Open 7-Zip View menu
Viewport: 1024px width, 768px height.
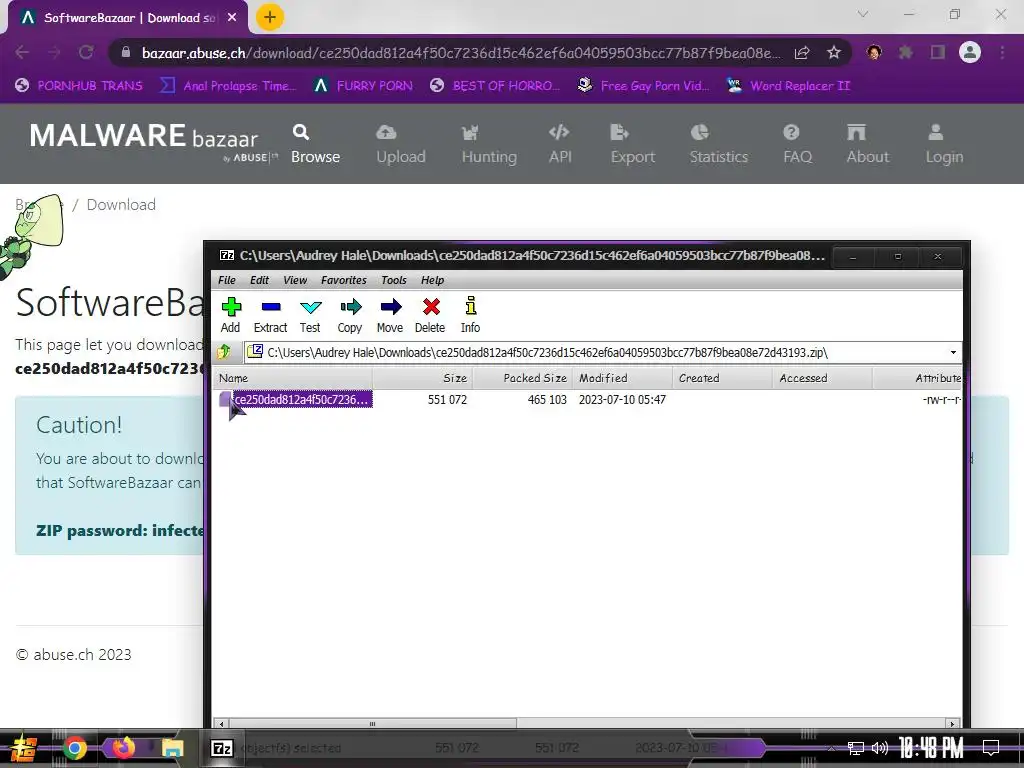pyautogui.click(x=295, y=280)
